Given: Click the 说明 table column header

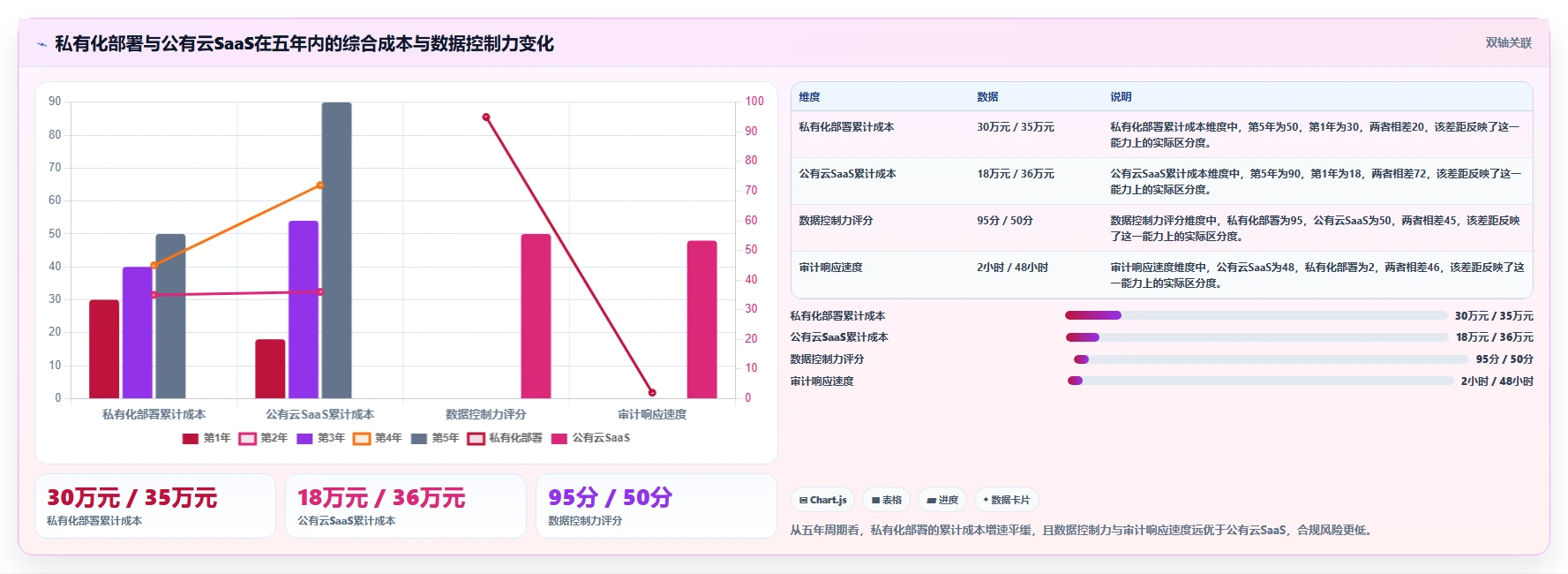Looking at the screenshot, I should click(x=1317, y=97).
